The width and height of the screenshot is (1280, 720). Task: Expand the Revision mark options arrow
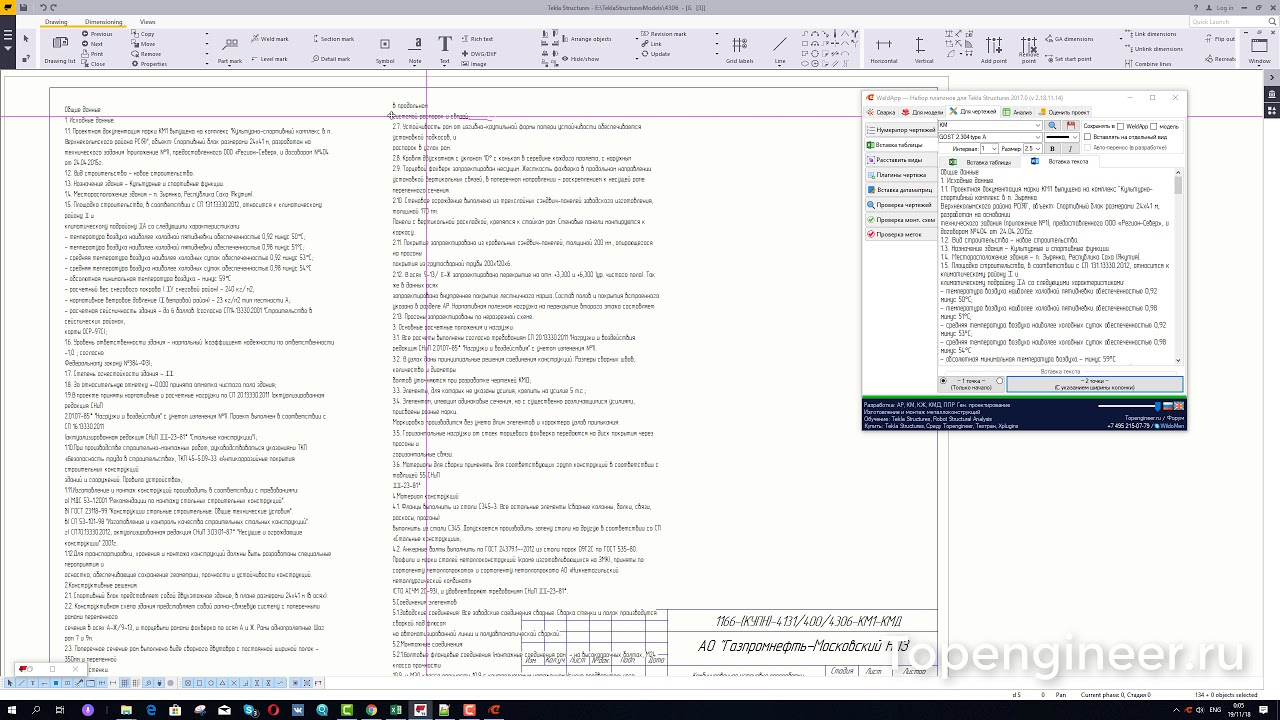tap(717, 34)
